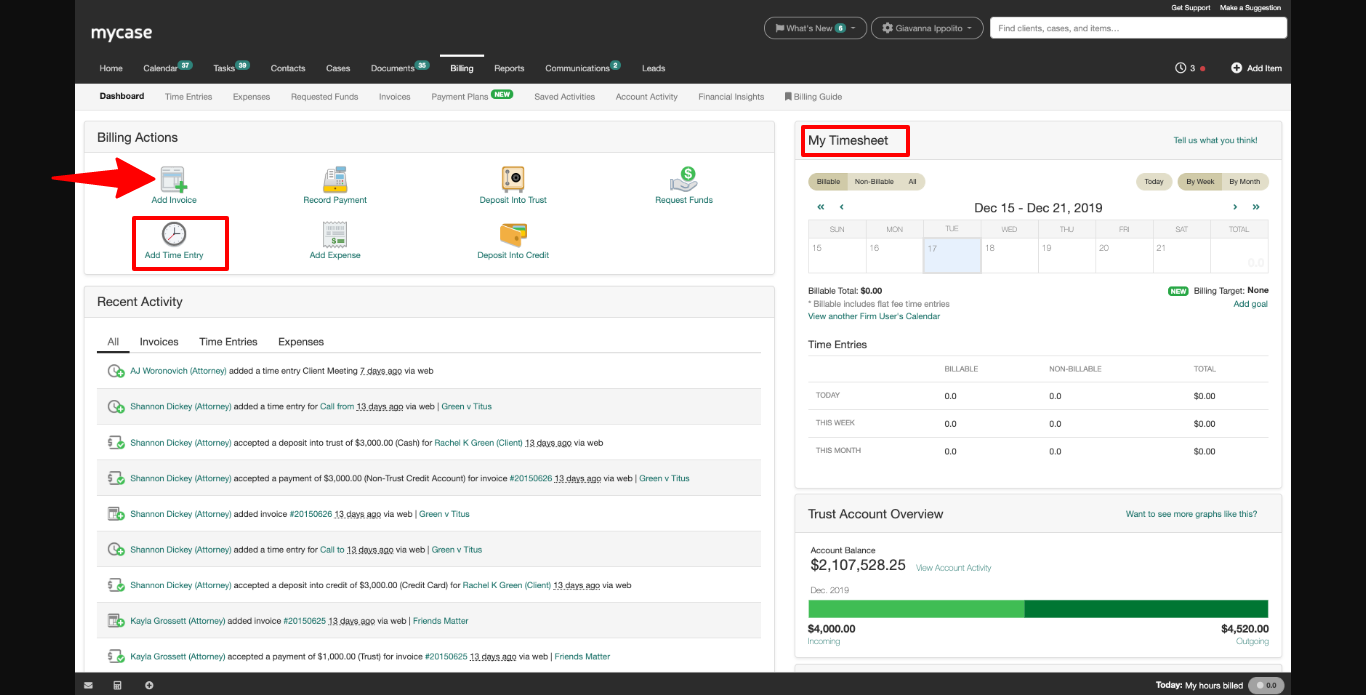Click the calculator icon in the bottom bar
Viewport: 1366px width, 695px height.
click(117, 685)
